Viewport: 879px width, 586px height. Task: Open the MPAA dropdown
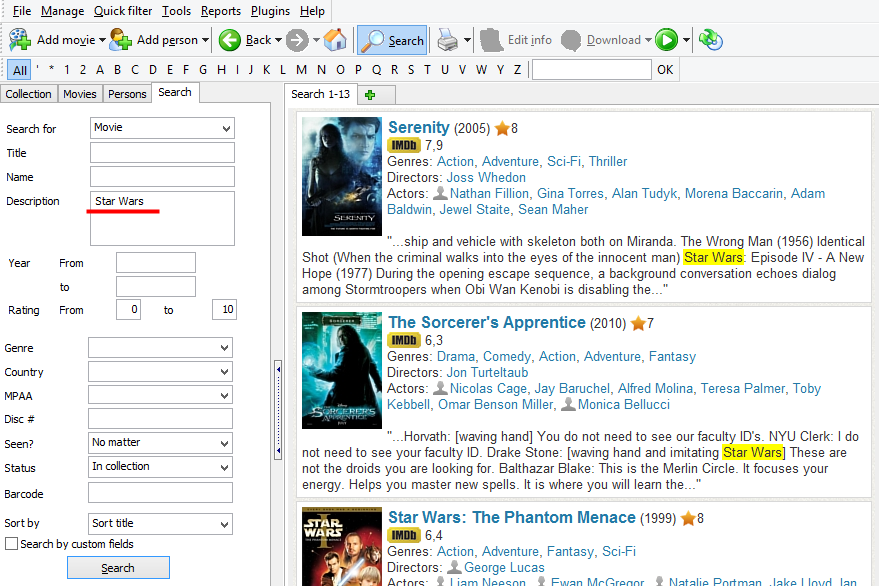click(x=160, y=396)
